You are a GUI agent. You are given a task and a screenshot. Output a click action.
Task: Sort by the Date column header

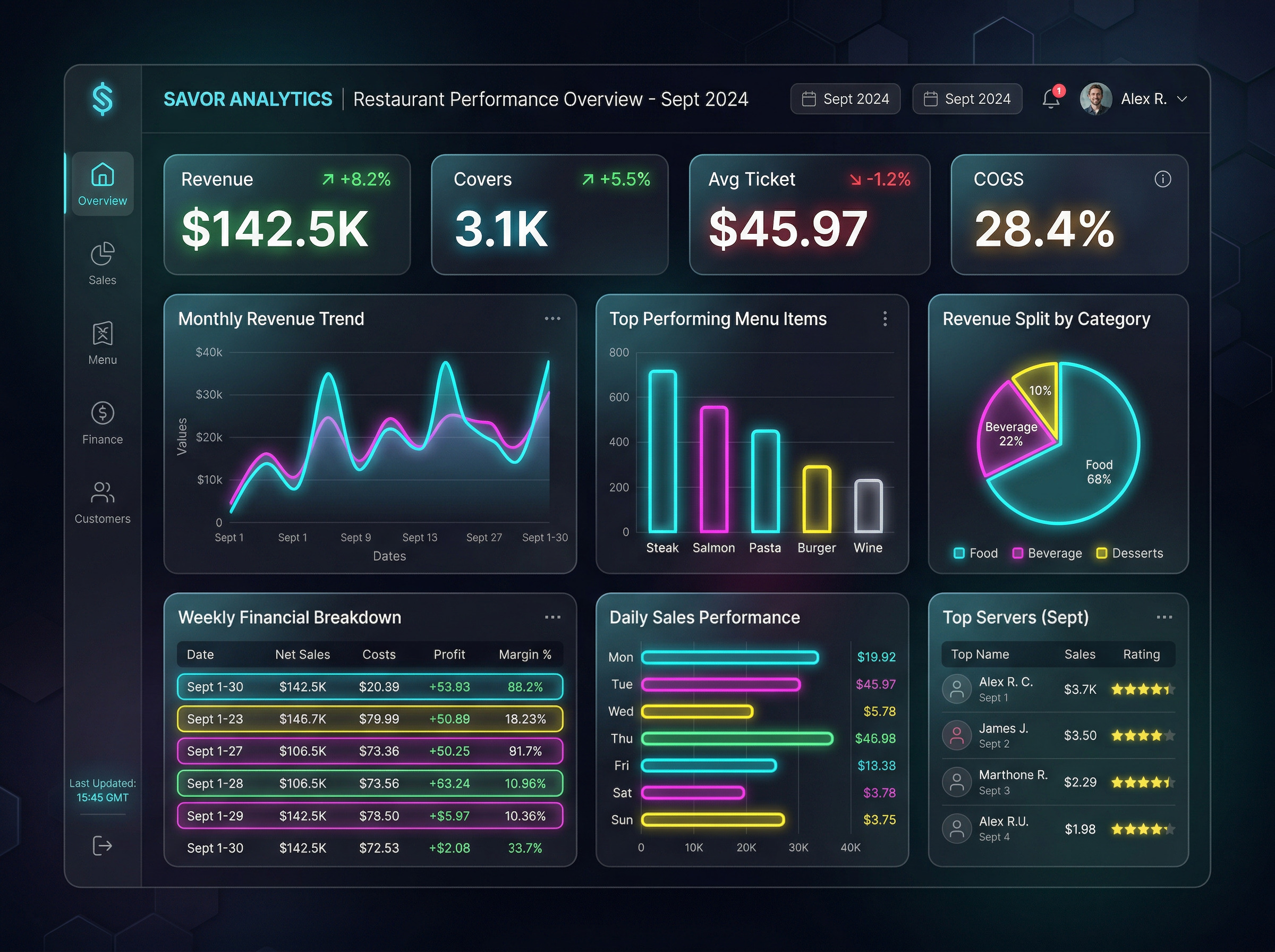click(x=200, y=654)
